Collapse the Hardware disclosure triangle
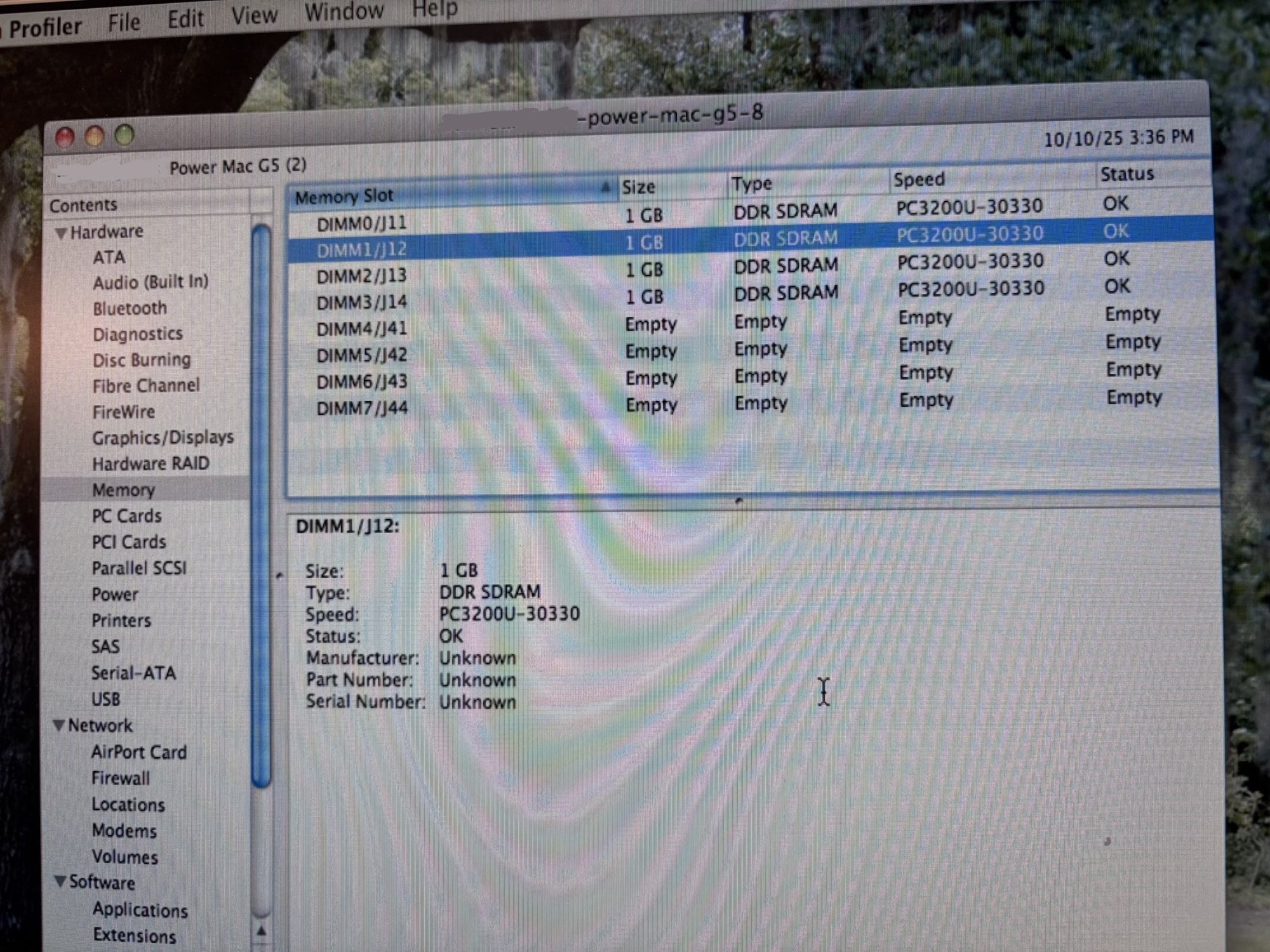 (x=61, y=233)
